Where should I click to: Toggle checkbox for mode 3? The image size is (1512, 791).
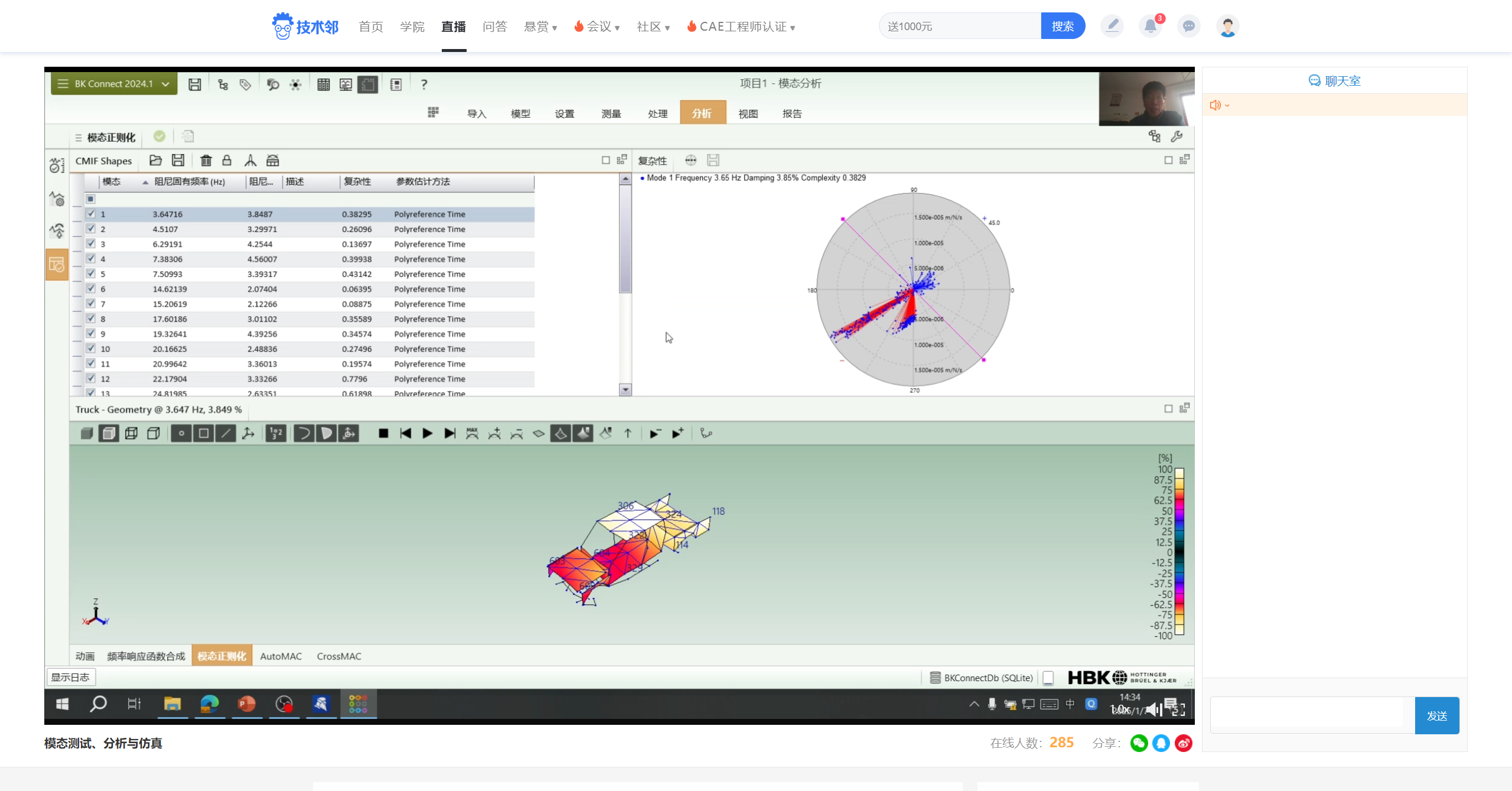pos(90,243)
